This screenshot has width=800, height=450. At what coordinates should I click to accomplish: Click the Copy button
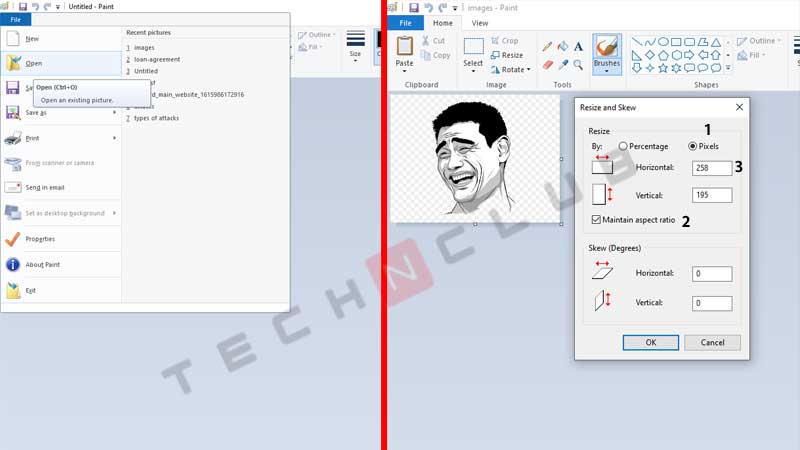click(x=436, y=55)
